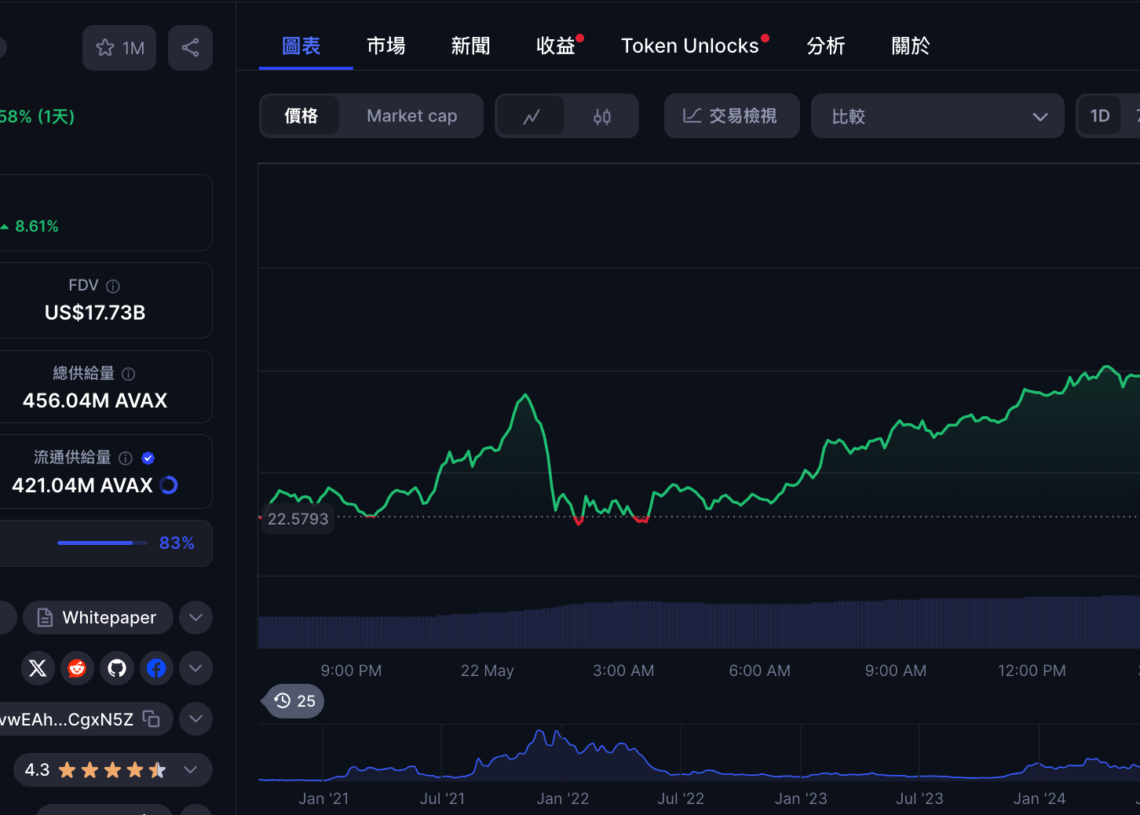Screen dimensions: 1140x815
Task: Open the Facebook page icon
Action: [x=156, y=668]
